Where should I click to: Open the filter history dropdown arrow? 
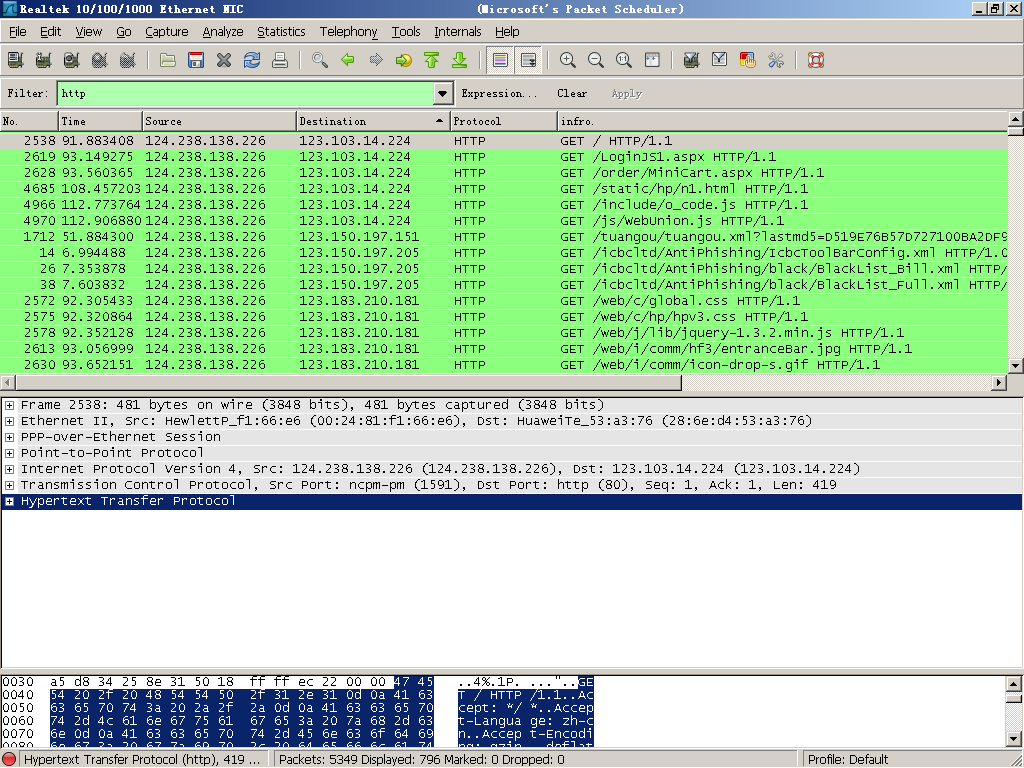pos(443,93)
